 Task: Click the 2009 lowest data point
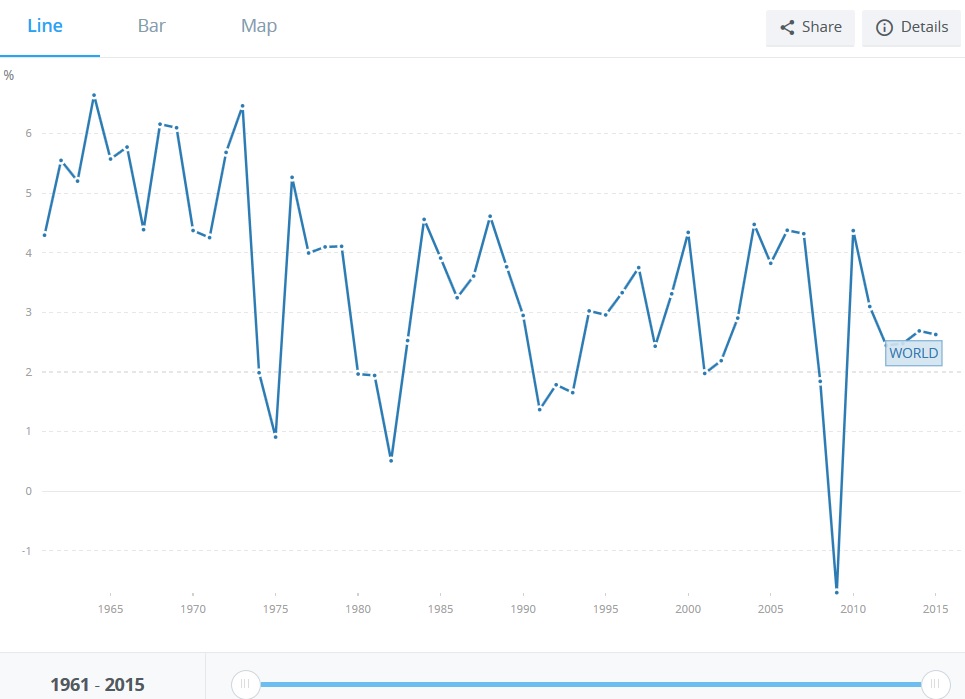point(836,589)
